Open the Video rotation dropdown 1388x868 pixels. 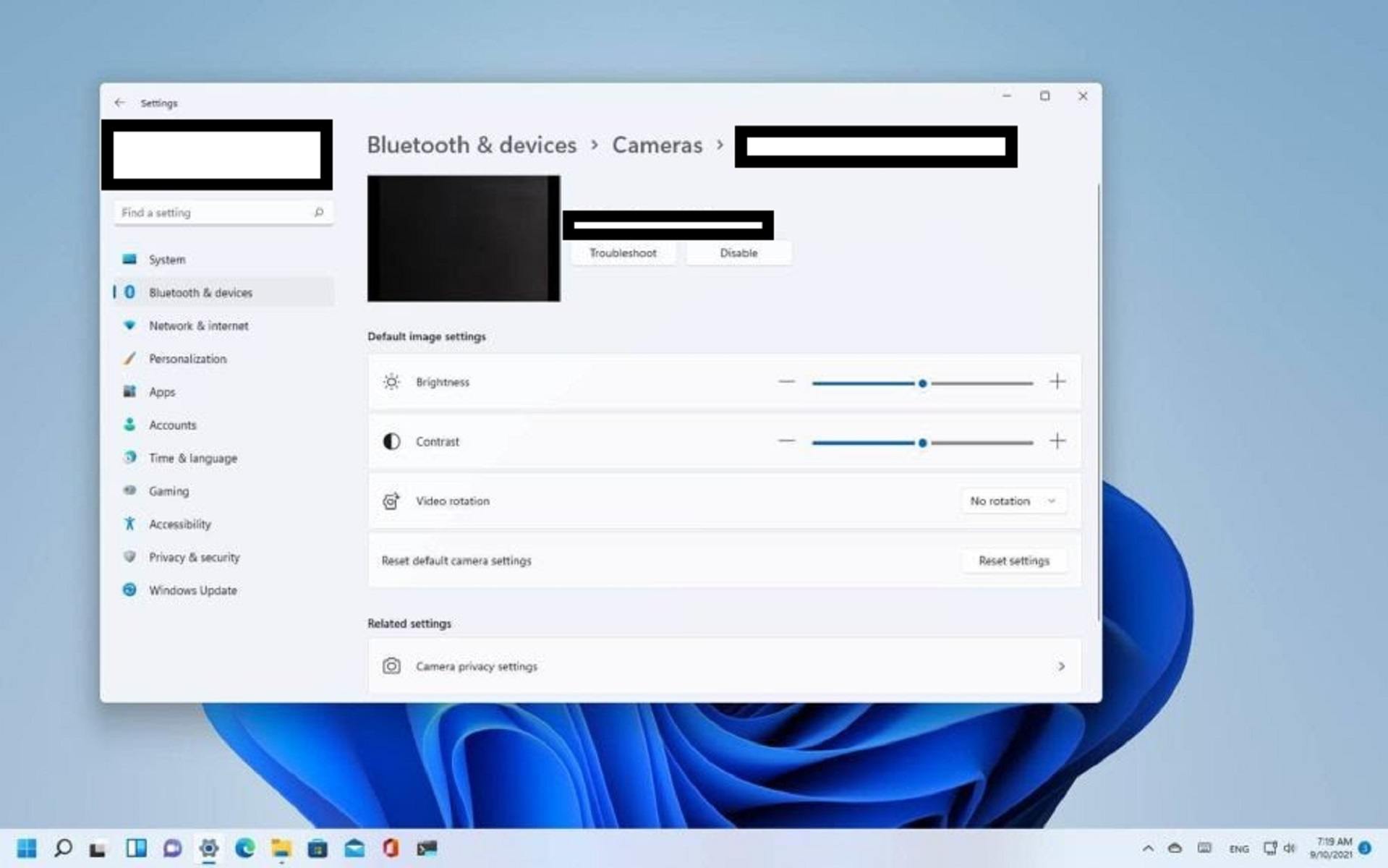(x=1013, y=501)
